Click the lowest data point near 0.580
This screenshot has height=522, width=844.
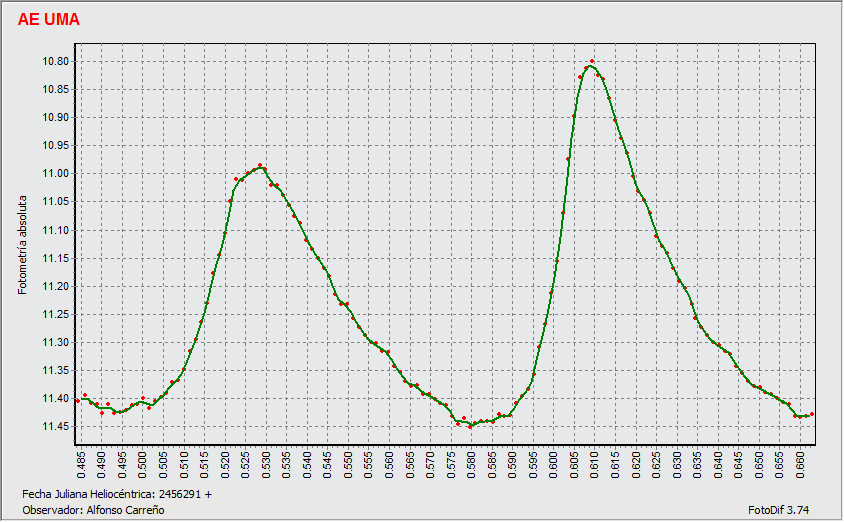point(471,427)
